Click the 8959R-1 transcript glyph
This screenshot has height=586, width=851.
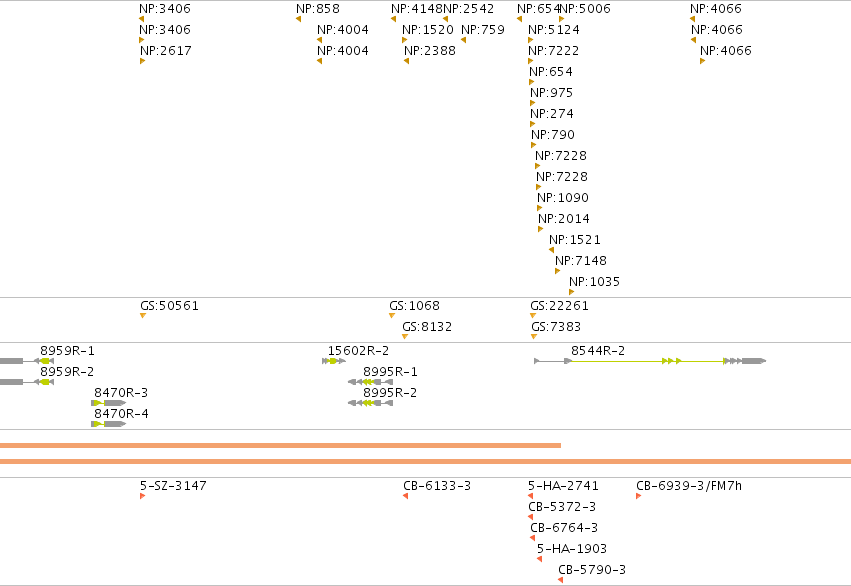(27, 361)
